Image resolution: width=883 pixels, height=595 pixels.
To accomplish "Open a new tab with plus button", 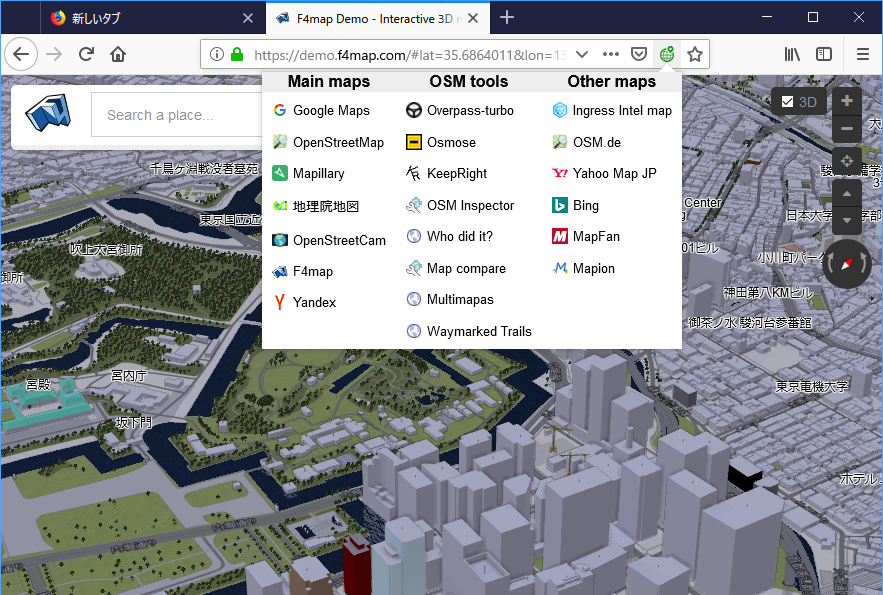I will coord(507,17).
